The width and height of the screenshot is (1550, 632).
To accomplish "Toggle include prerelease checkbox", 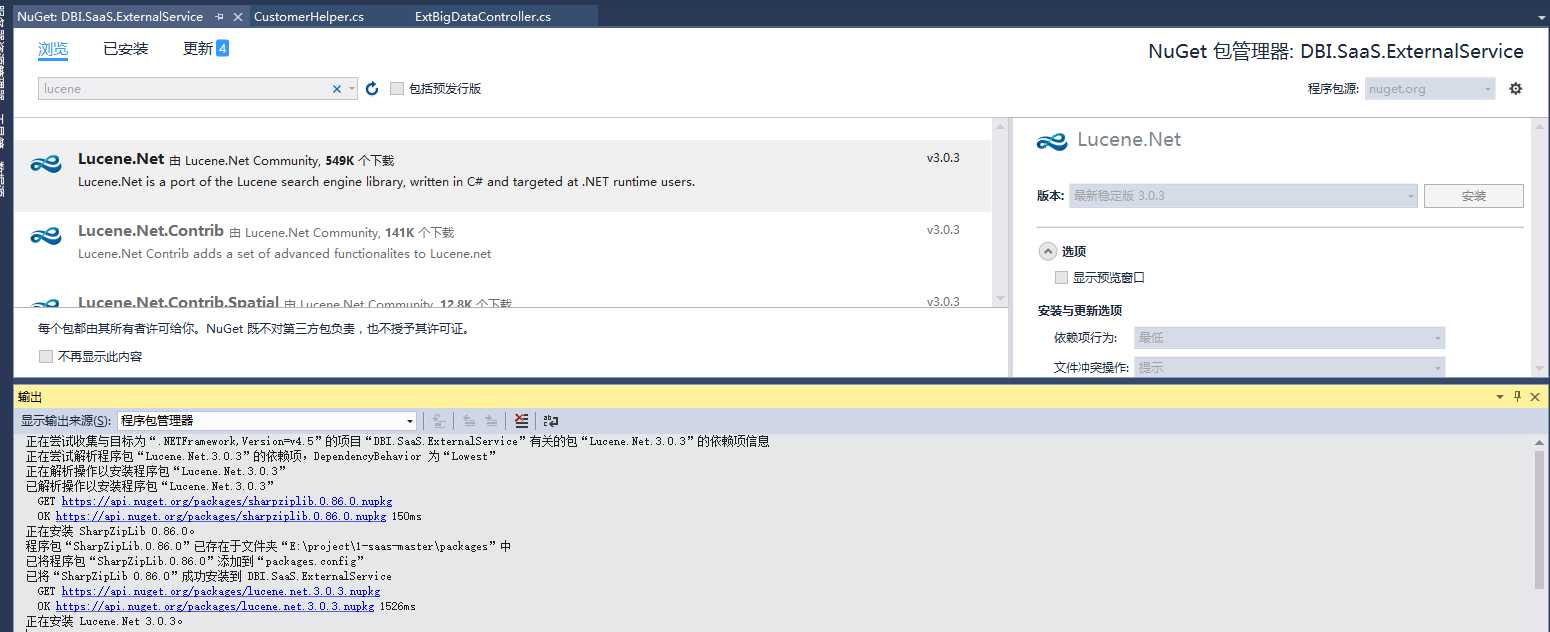I will coord(397,89).
